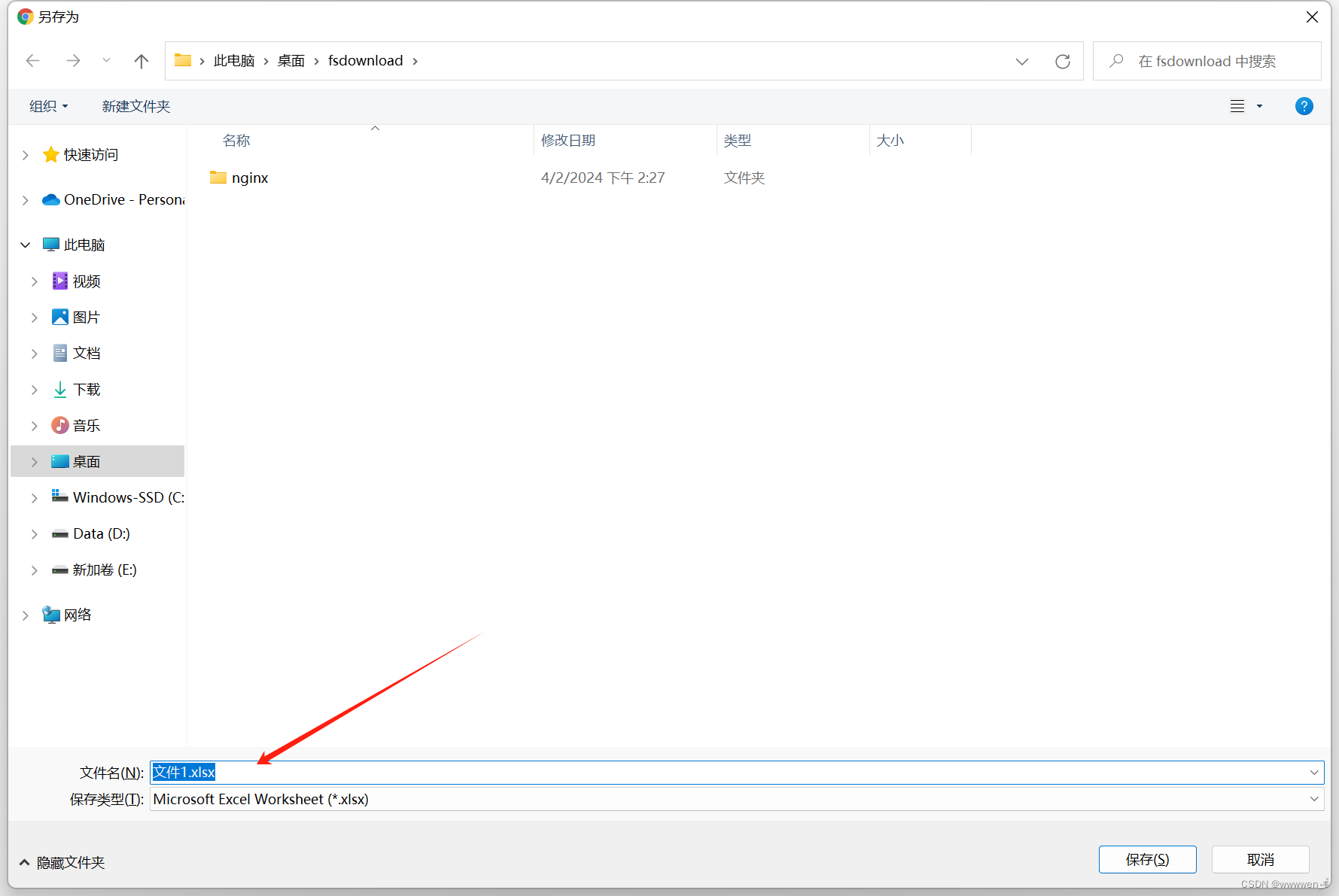Create a folder with 新建文件夹
This screenshot has height=896, width=1339.
[x=136, y=106]
